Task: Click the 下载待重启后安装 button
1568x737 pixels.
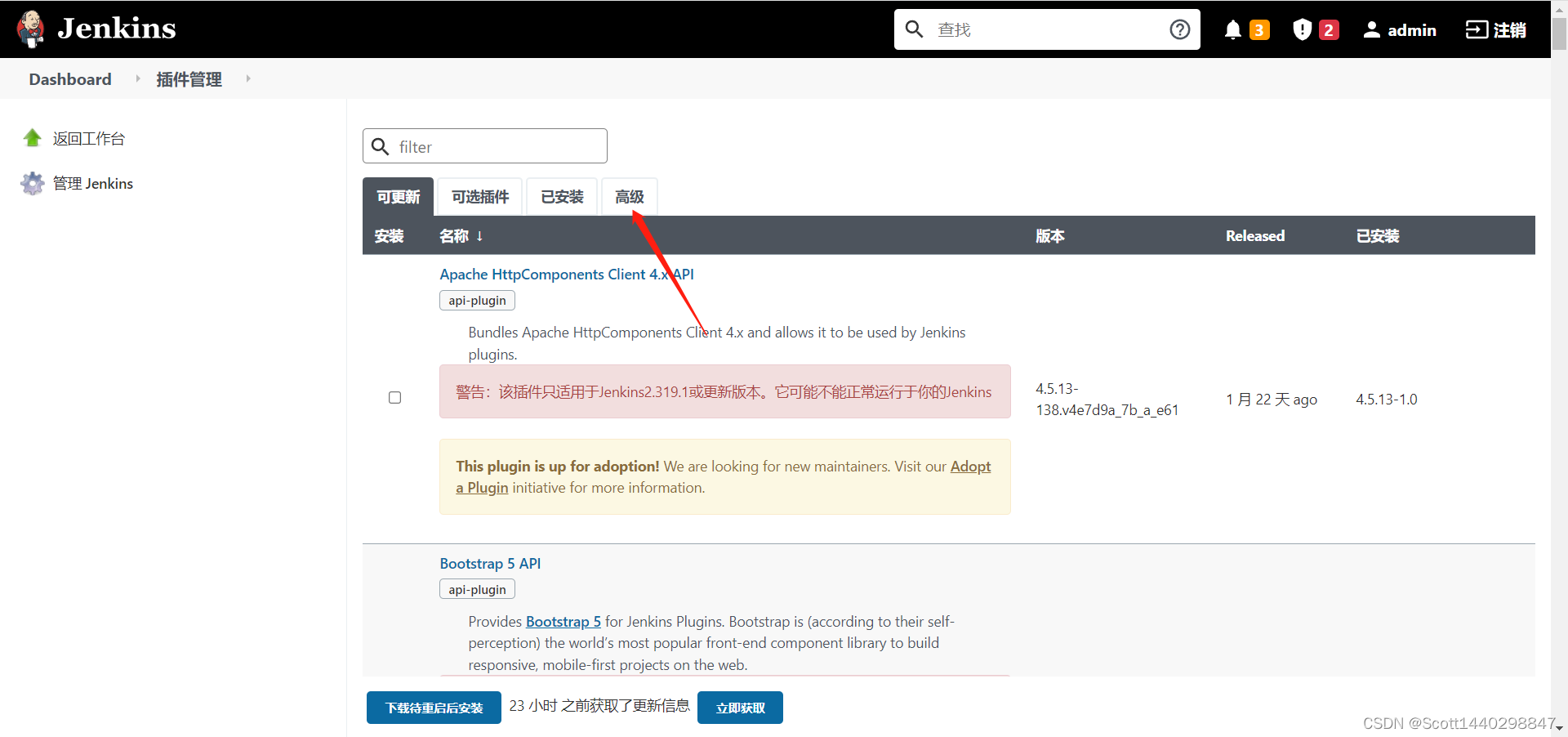Action: click(434, 708)
